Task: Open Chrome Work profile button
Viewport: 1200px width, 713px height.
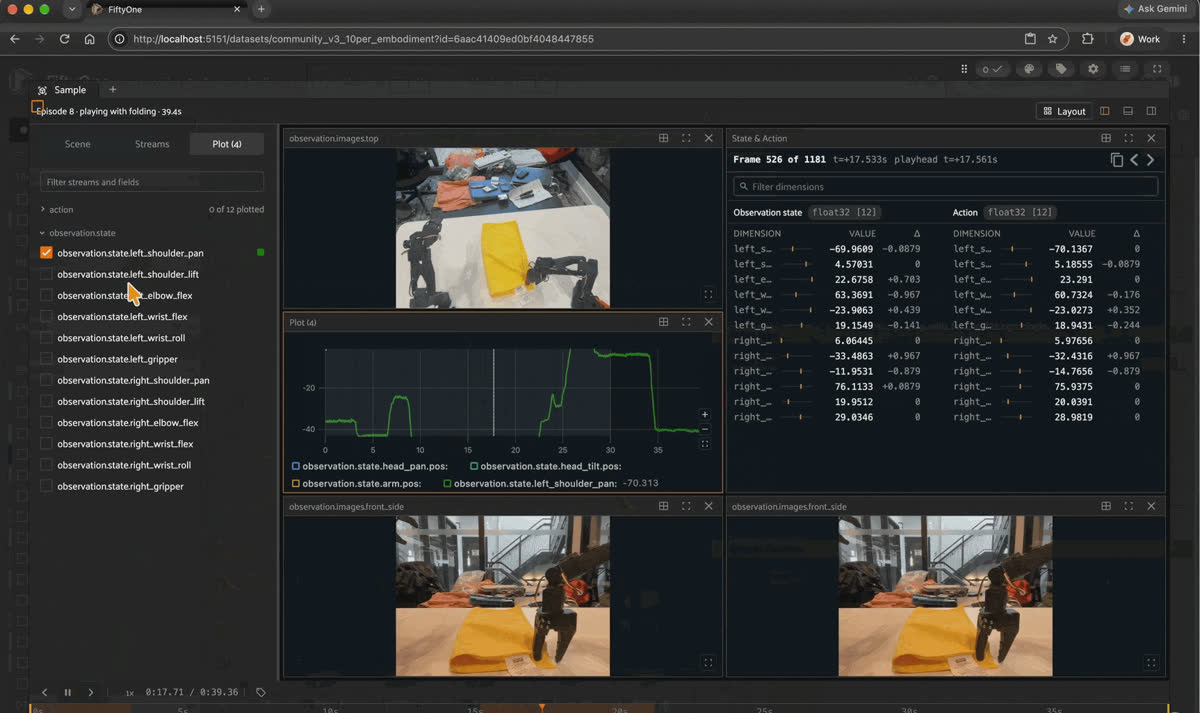Action: tap(1140, 39)
